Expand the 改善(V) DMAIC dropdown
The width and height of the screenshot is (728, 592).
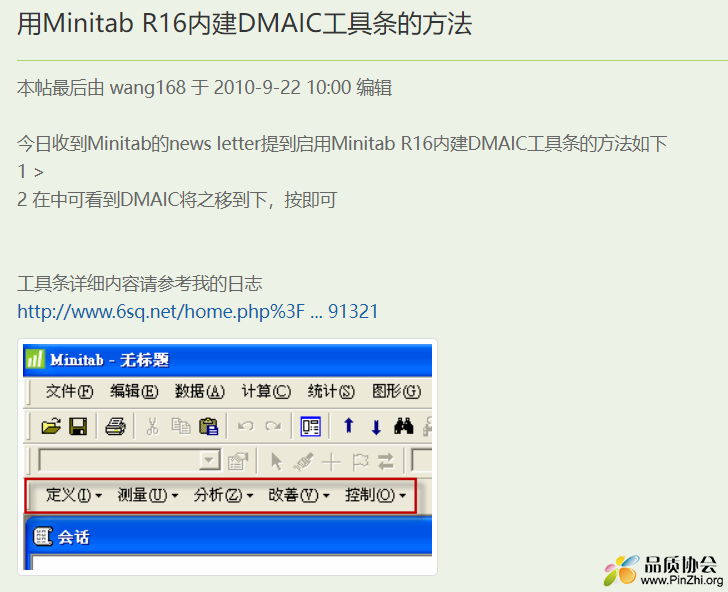(299, 495)
